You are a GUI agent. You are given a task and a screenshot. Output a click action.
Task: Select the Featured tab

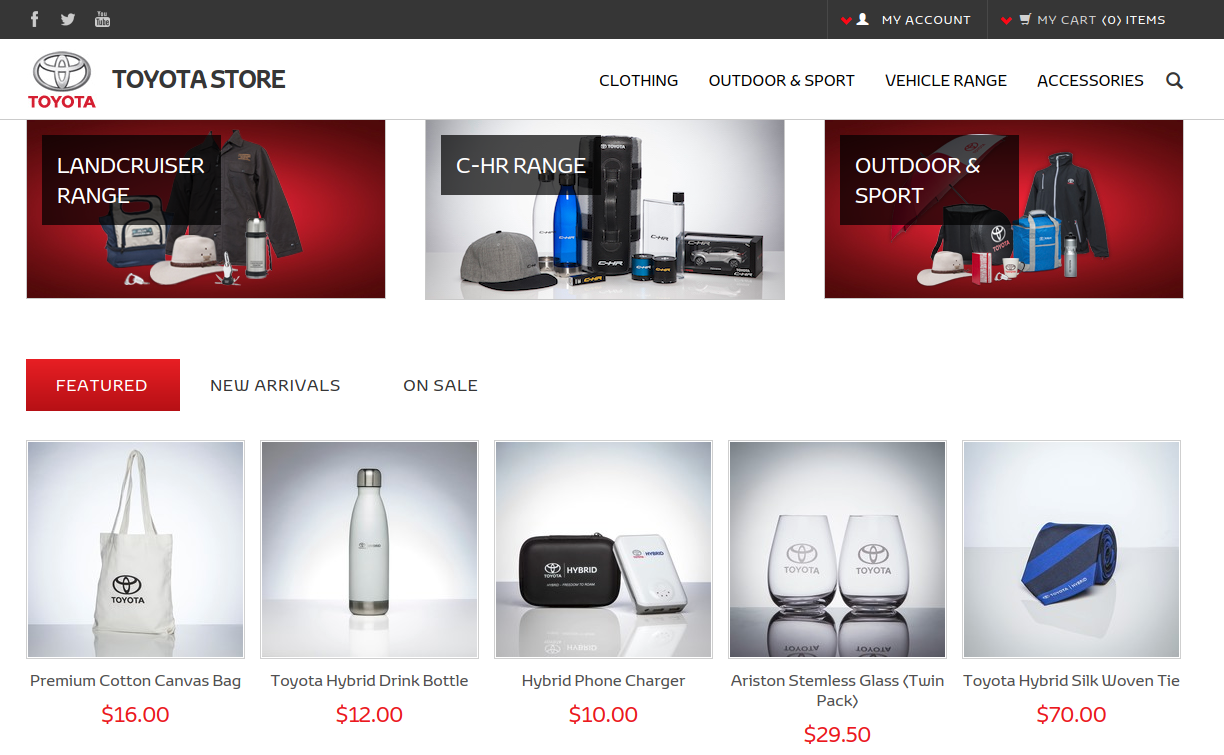tap(103, 385)
